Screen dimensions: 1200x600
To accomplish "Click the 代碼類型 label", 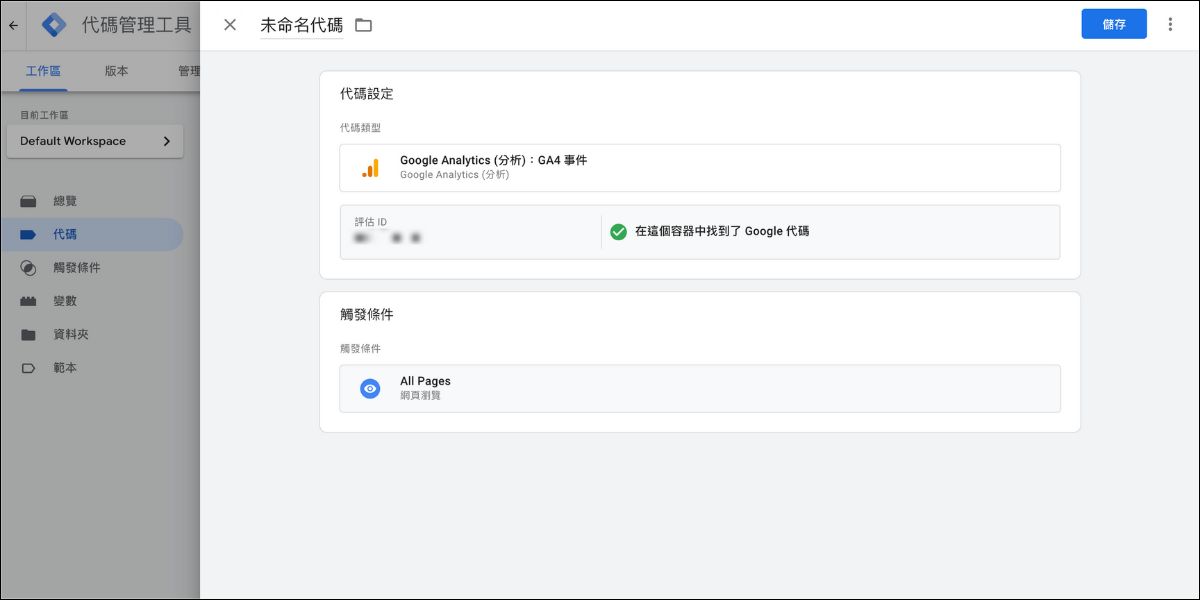I will point(360,128).
